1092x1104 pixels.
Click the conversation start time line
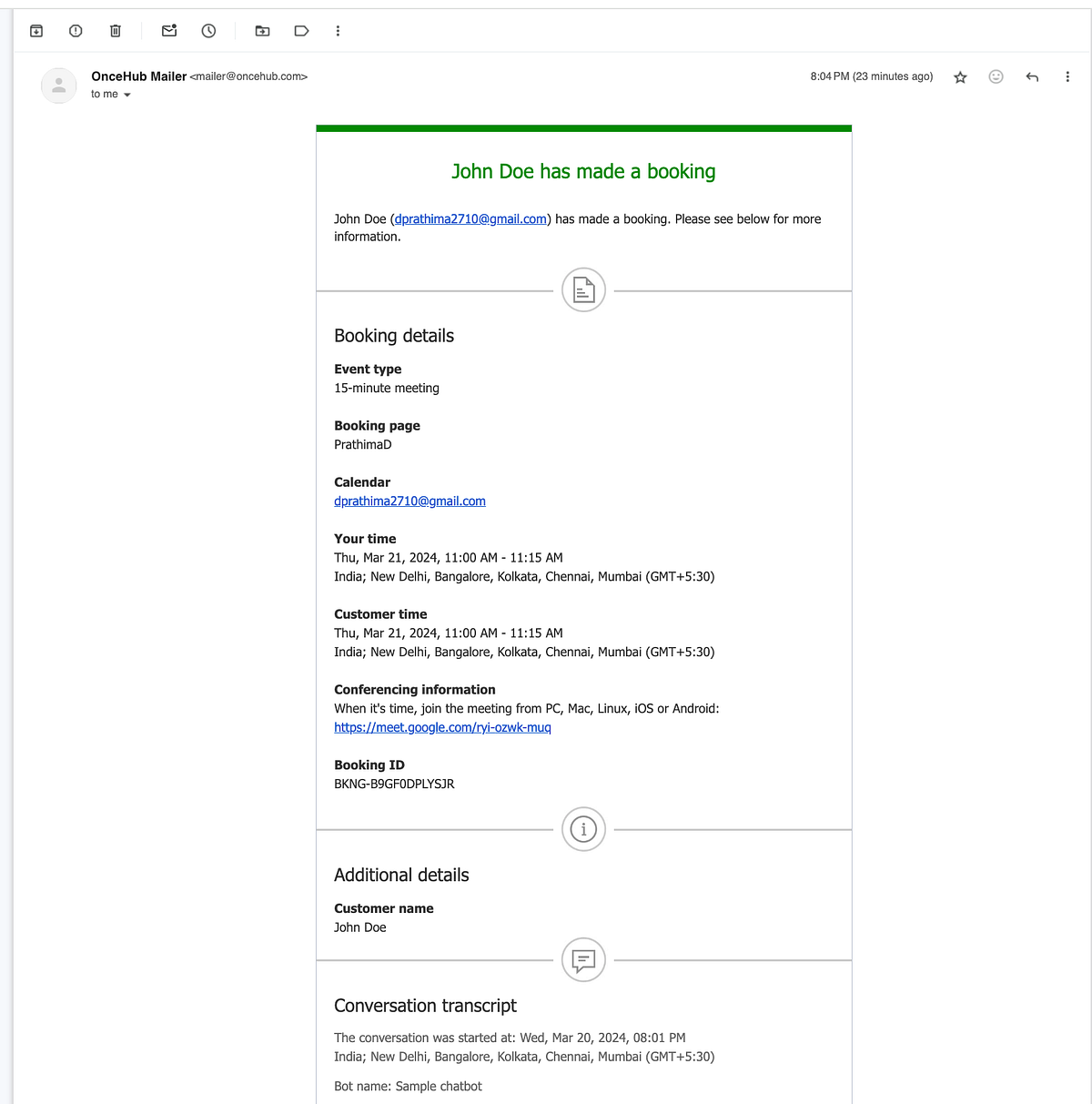pos(510,1038)
